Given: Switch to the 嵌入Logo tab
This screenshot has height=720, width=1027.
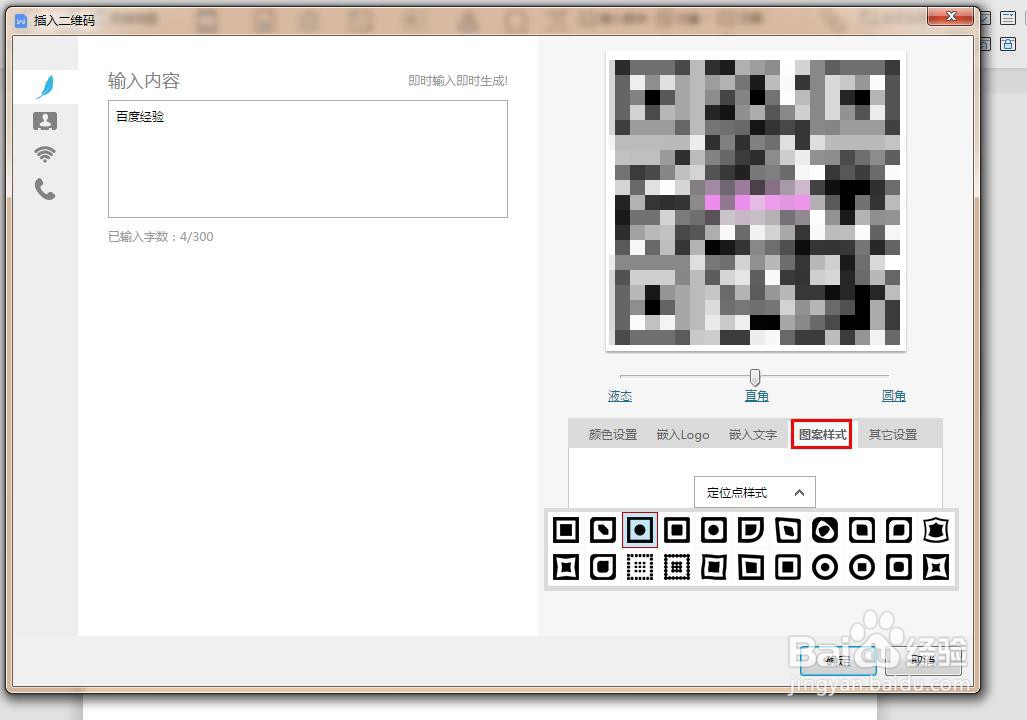Looking at the screenshot, I should (683, 434).
